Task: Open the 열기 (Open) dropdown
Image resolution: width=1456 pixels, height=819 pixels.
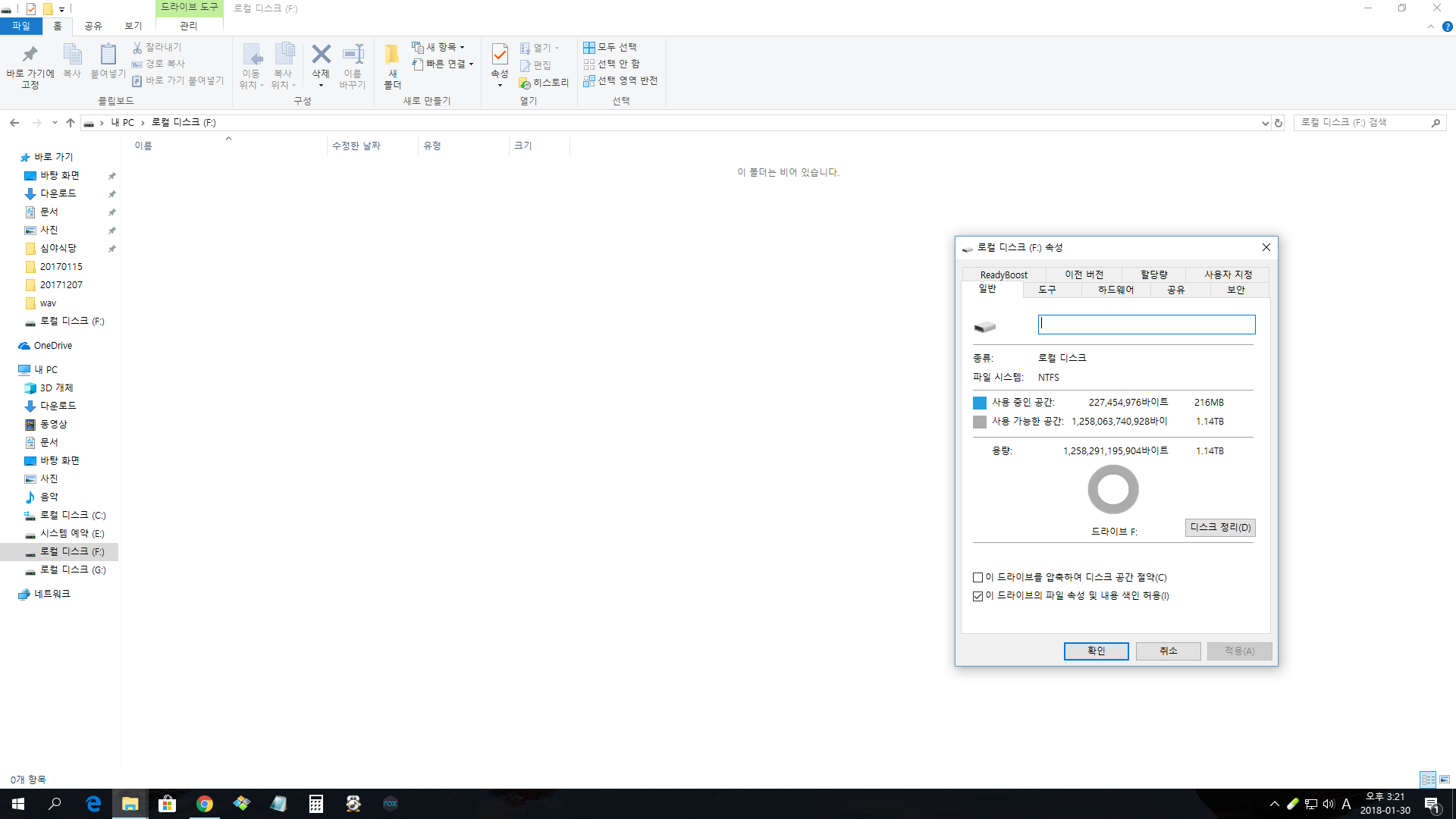Action: (539, 48)
